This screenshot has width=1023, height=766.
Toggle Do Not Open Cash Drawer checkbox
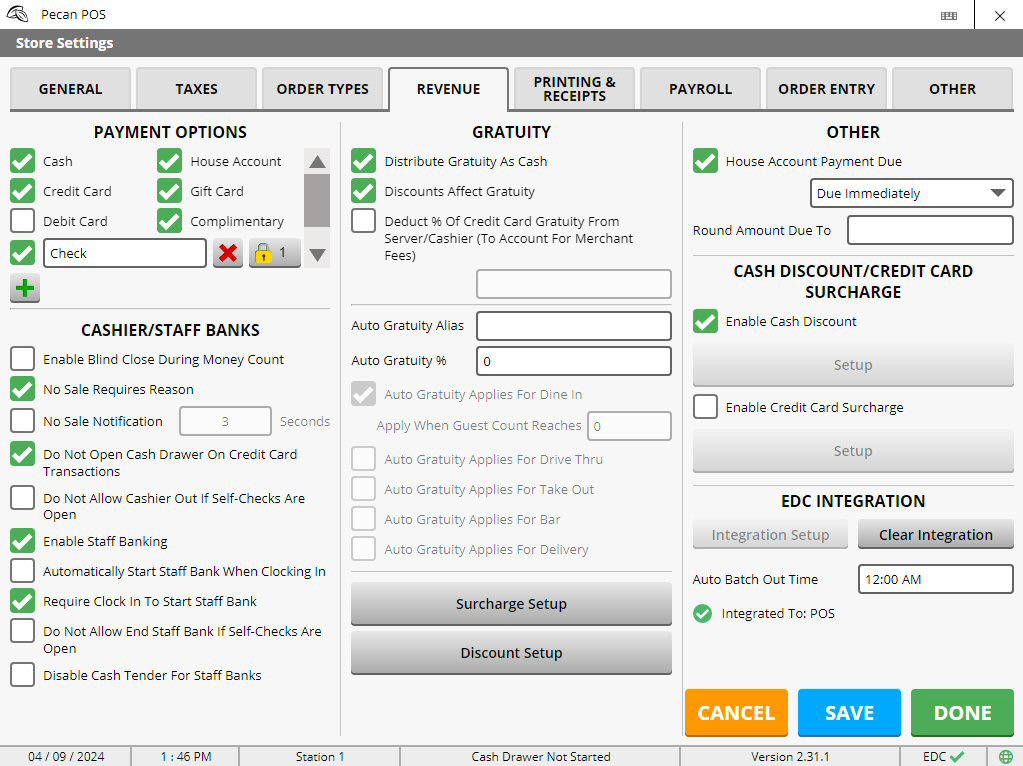click(x=23, y=454)
